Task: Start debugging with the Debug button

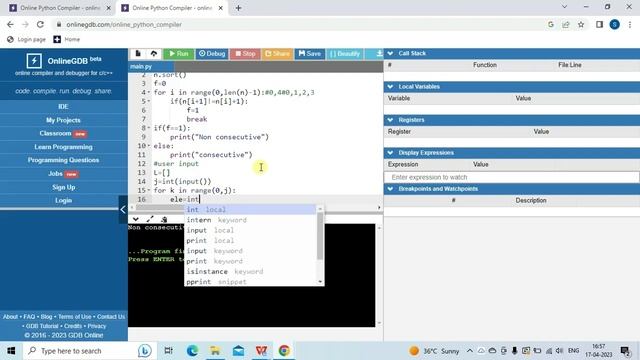Action: coord(212,53)
